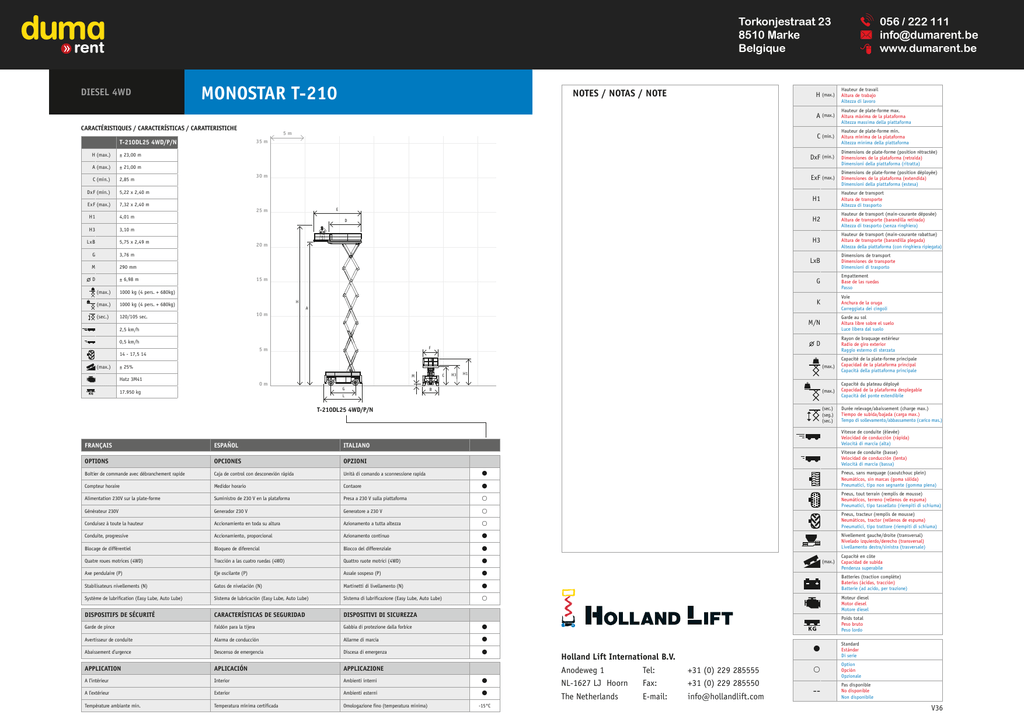This screenshot has height=725, width=1024.
Task: Click legend icon for Vitesse de conduite (basse)
Action: pos(810,458)
